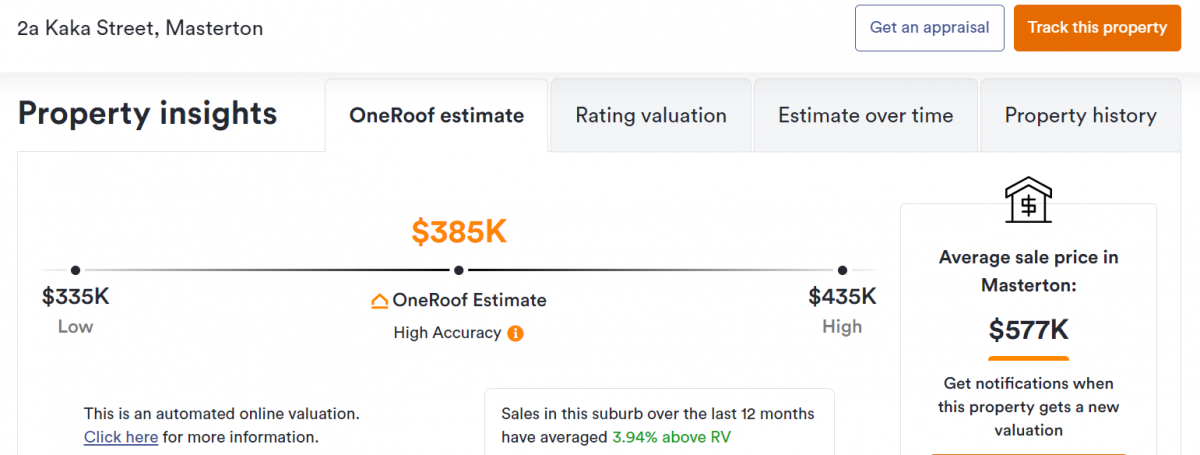Click the OneRoof logo beside Estimate label
The height and width of the screenshot is (455, 1200).
(380, 300)
